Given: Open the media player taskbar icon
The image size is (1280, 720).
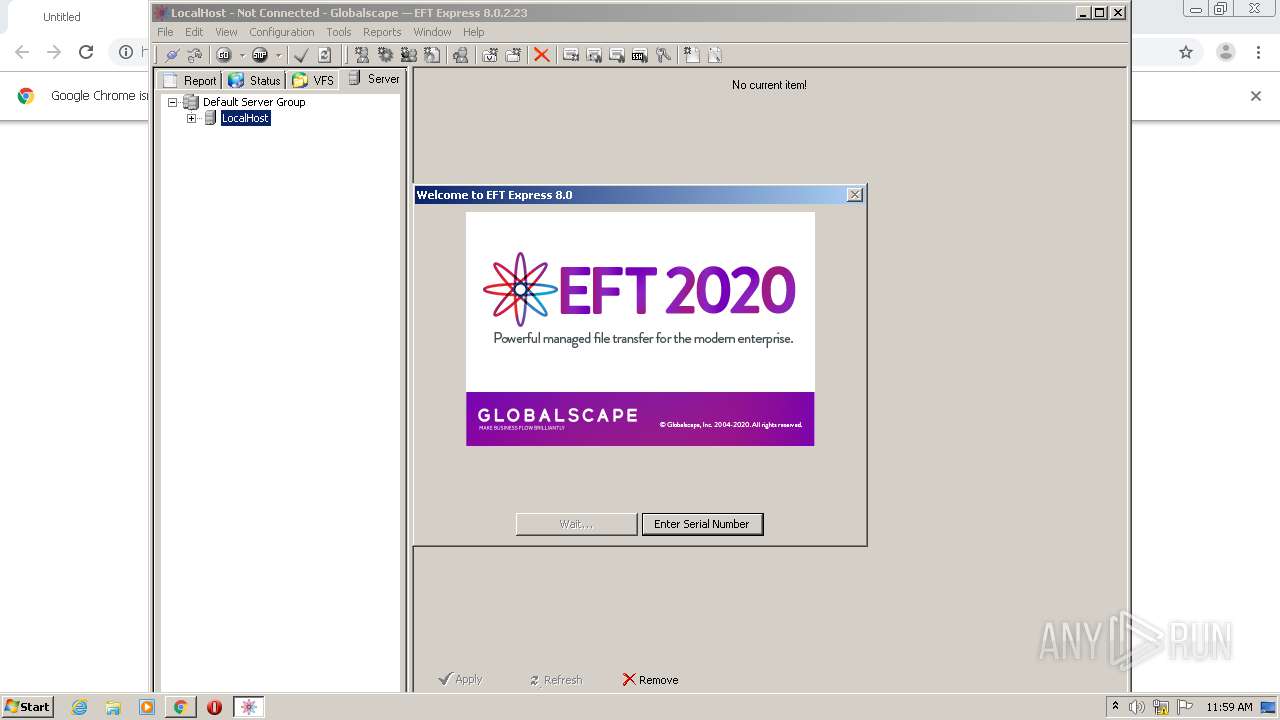Looking at the screenshot, I should pyautogui.click(x=147, y=707).
